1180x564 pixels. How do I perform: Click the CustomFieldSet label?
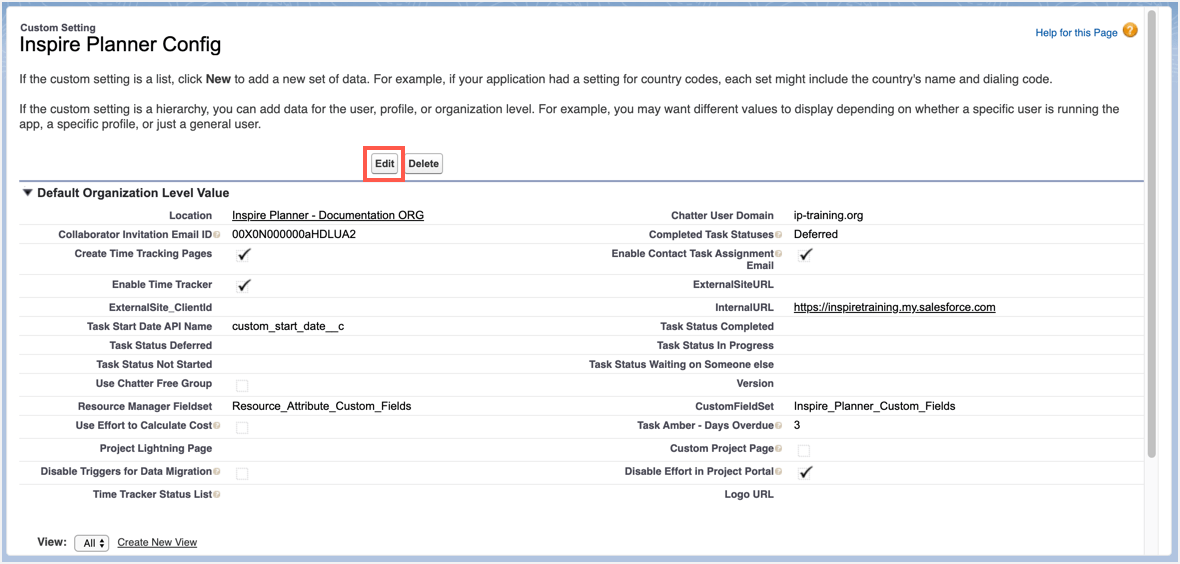[734, 406]
